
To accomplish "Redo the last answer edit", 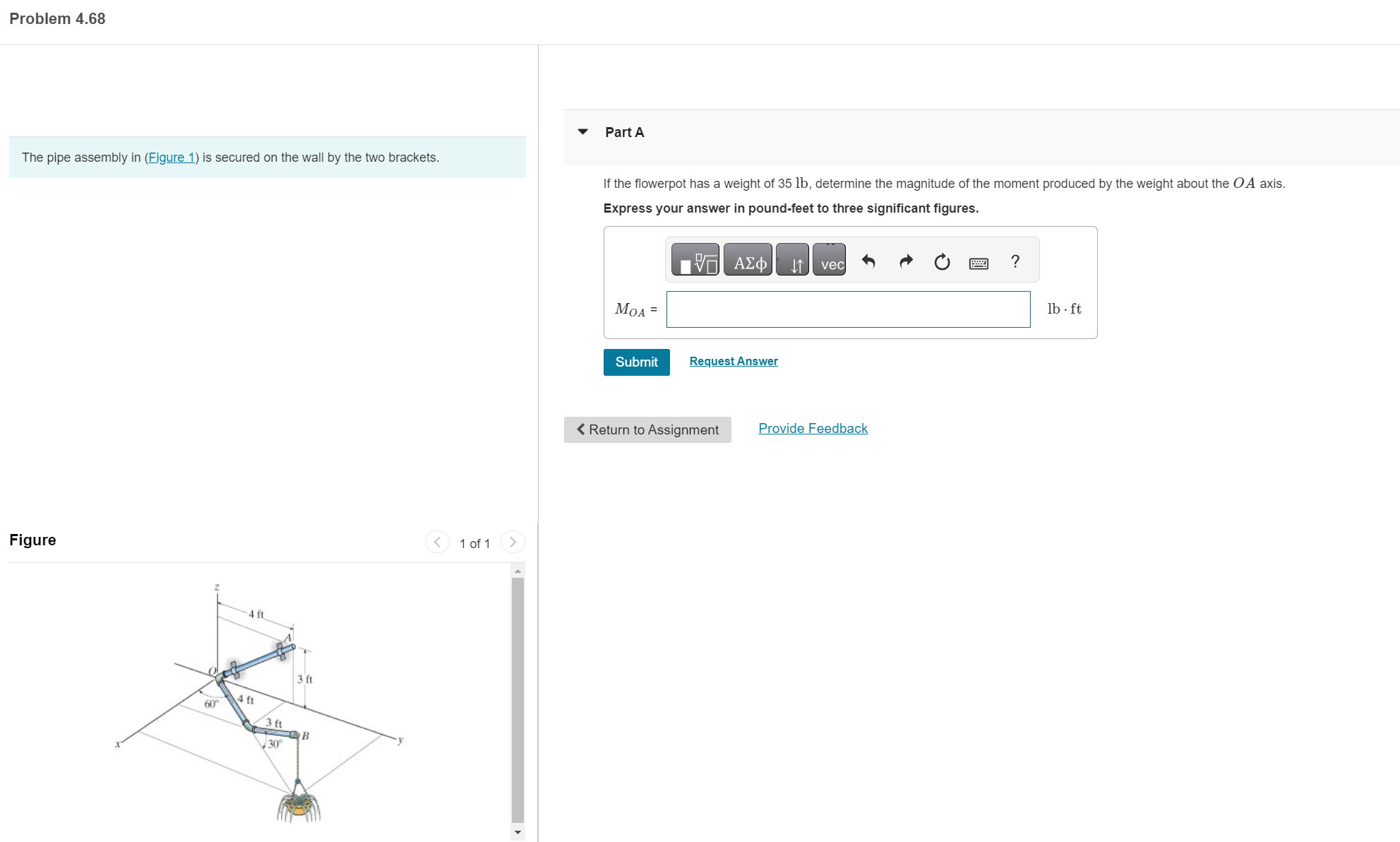I will point(906,262).
